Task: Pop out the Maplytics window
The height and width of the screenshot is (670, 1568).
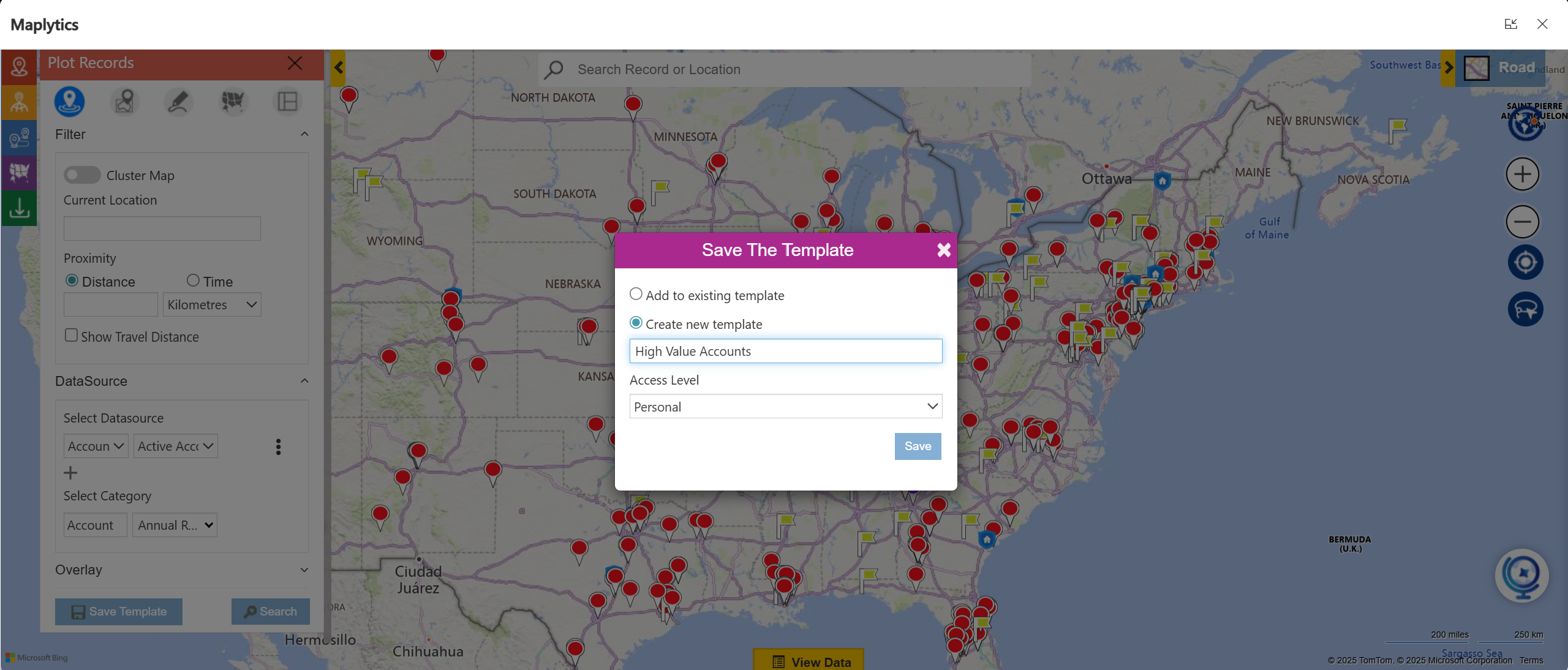Action: click(x=1511, y=24)
